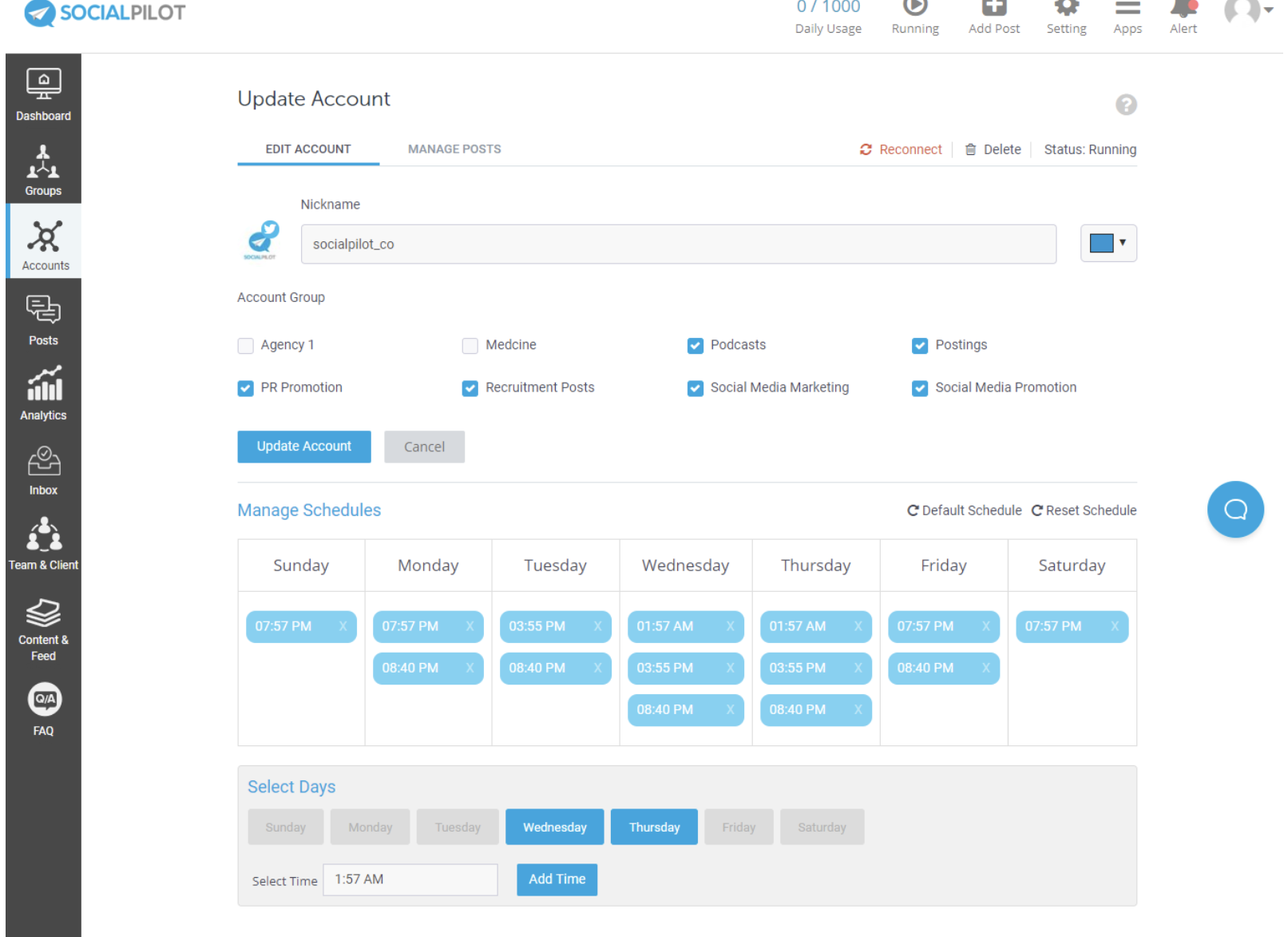
Task: Click the Select Time input field
Action: coord(410,879)
